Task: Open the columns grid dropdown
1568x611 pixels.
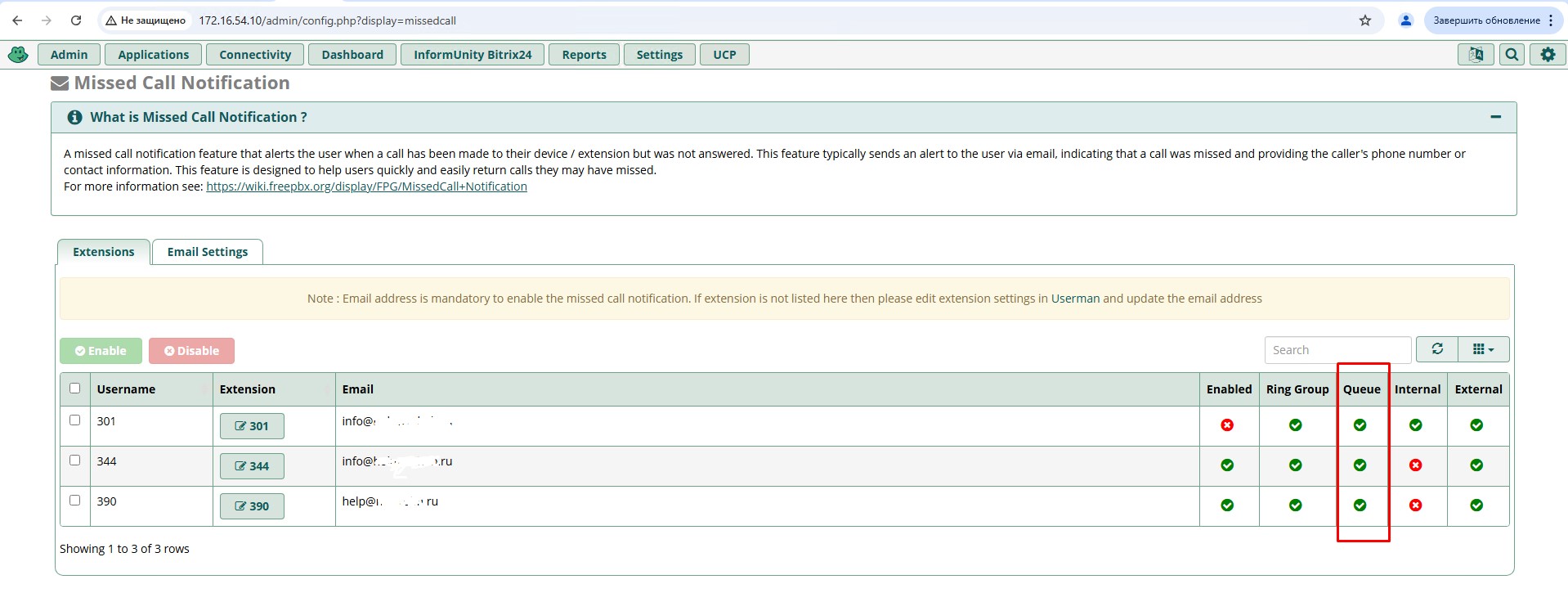Action: [x=1482, y=349]
